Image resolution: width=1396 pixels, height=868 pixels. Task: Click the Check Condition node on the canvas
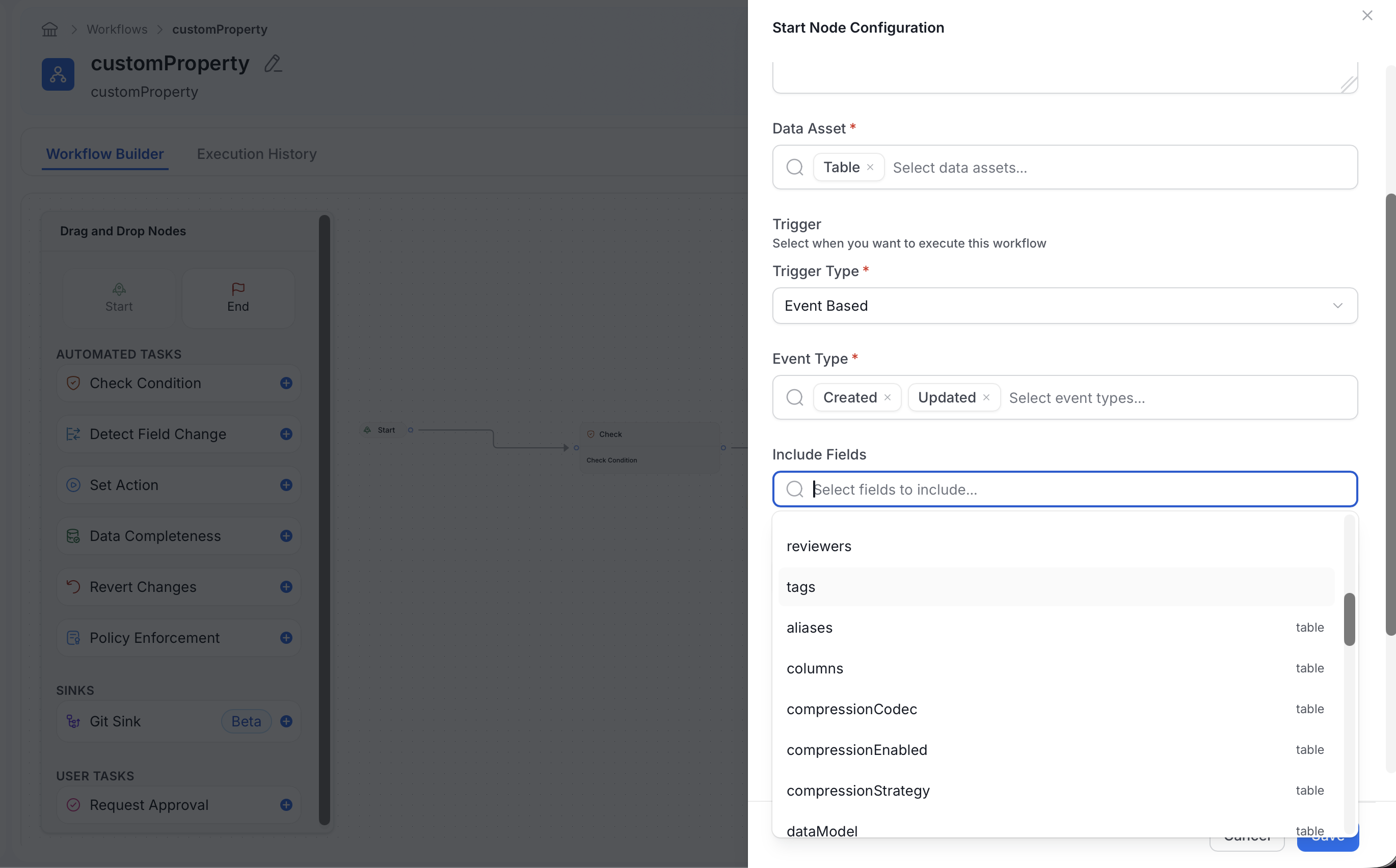(x=650, y=448)
